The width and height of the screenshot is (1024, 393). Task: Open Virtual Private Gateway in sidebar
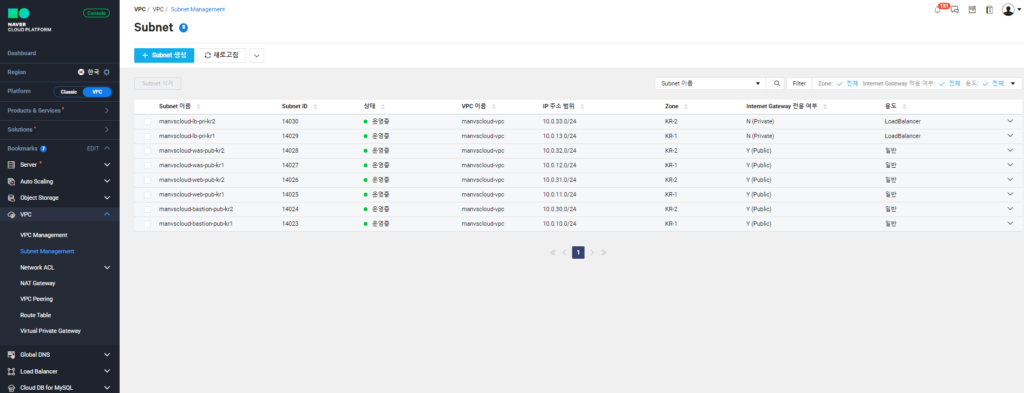click(50, 331)
